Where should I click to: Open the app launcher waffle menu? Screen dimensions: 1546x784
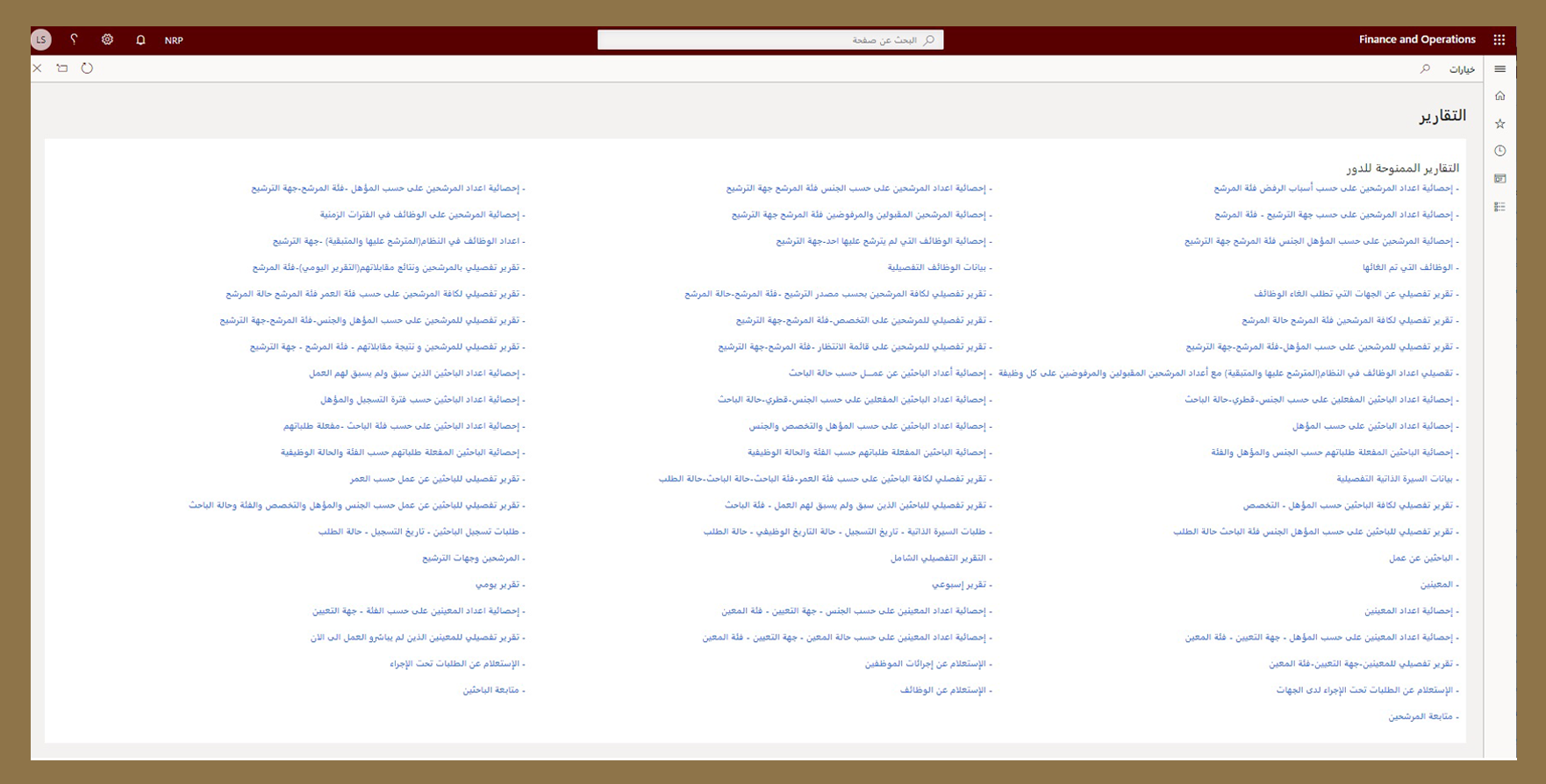click(x=1499, y=39)
